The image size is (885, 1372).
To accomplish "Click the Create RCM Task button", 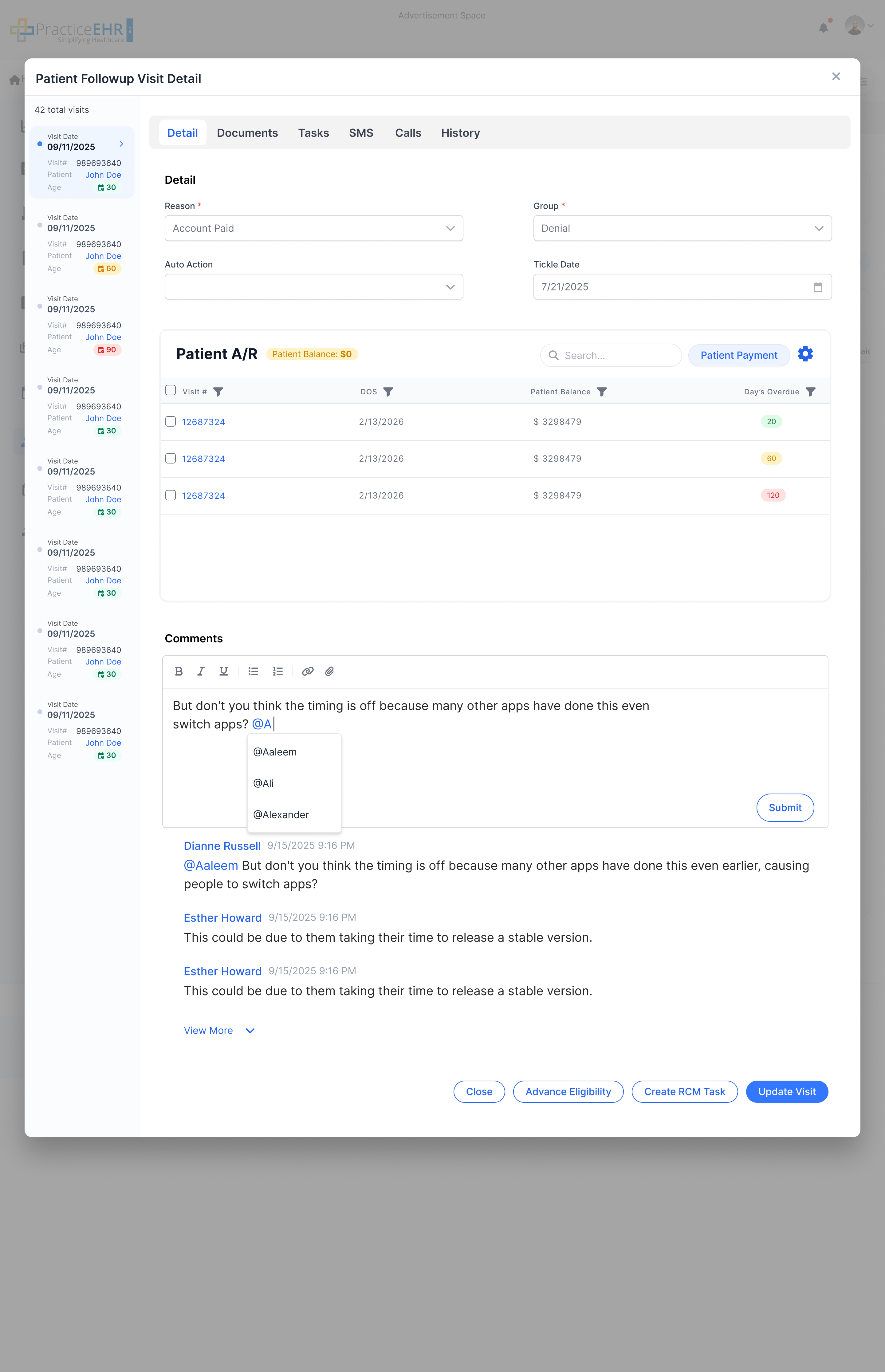I will pyautogui.click(x=684, y=1091).
